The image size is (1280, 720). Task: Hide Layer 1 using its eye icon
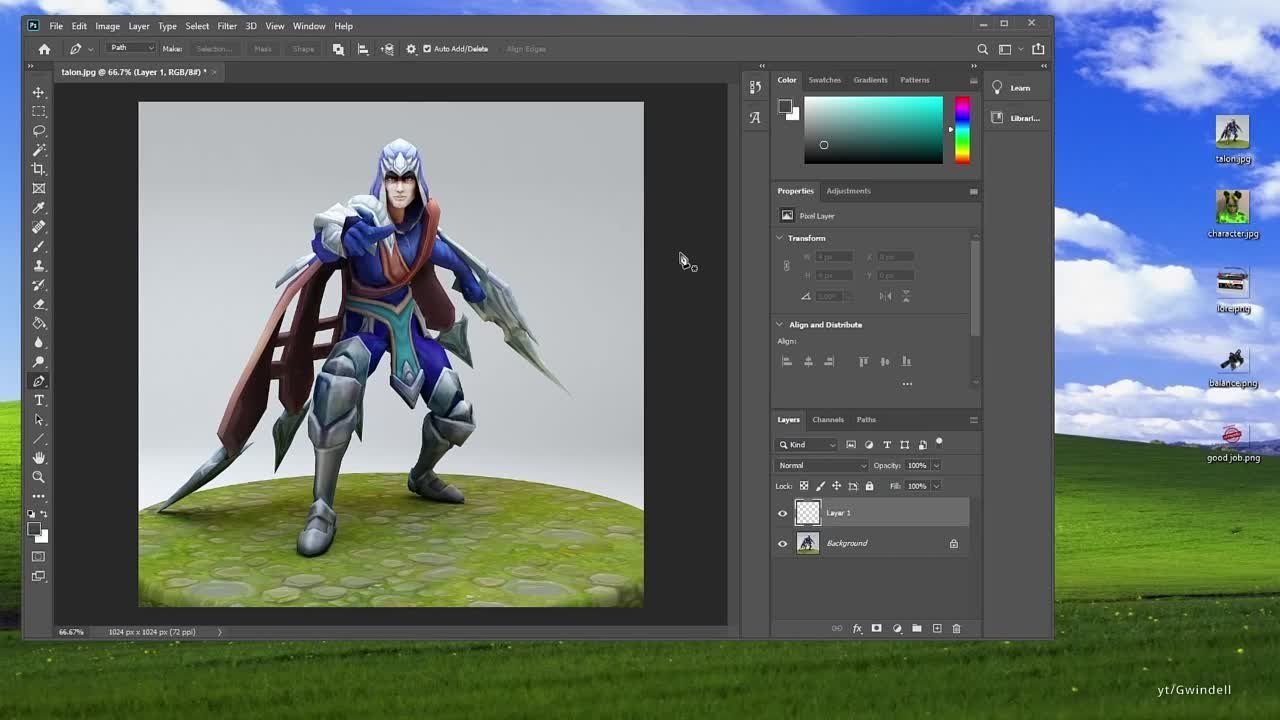[783, 513]
